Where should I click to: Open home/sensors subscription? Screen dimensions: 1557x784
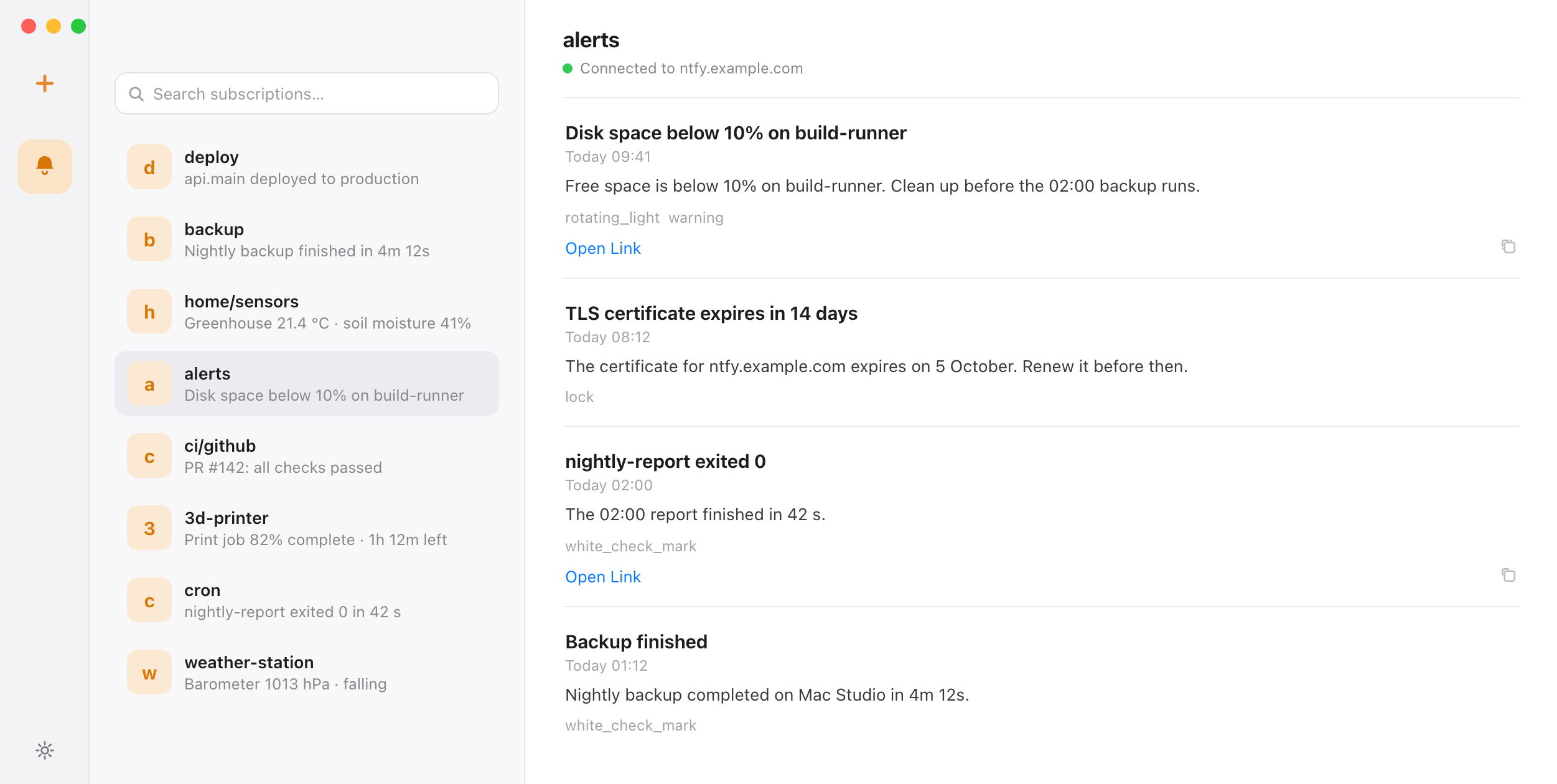click(x=307, y=311)
